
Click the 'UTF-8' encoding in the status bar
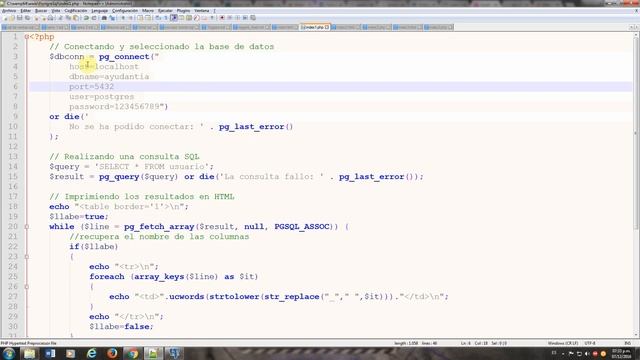pos(590,343)
